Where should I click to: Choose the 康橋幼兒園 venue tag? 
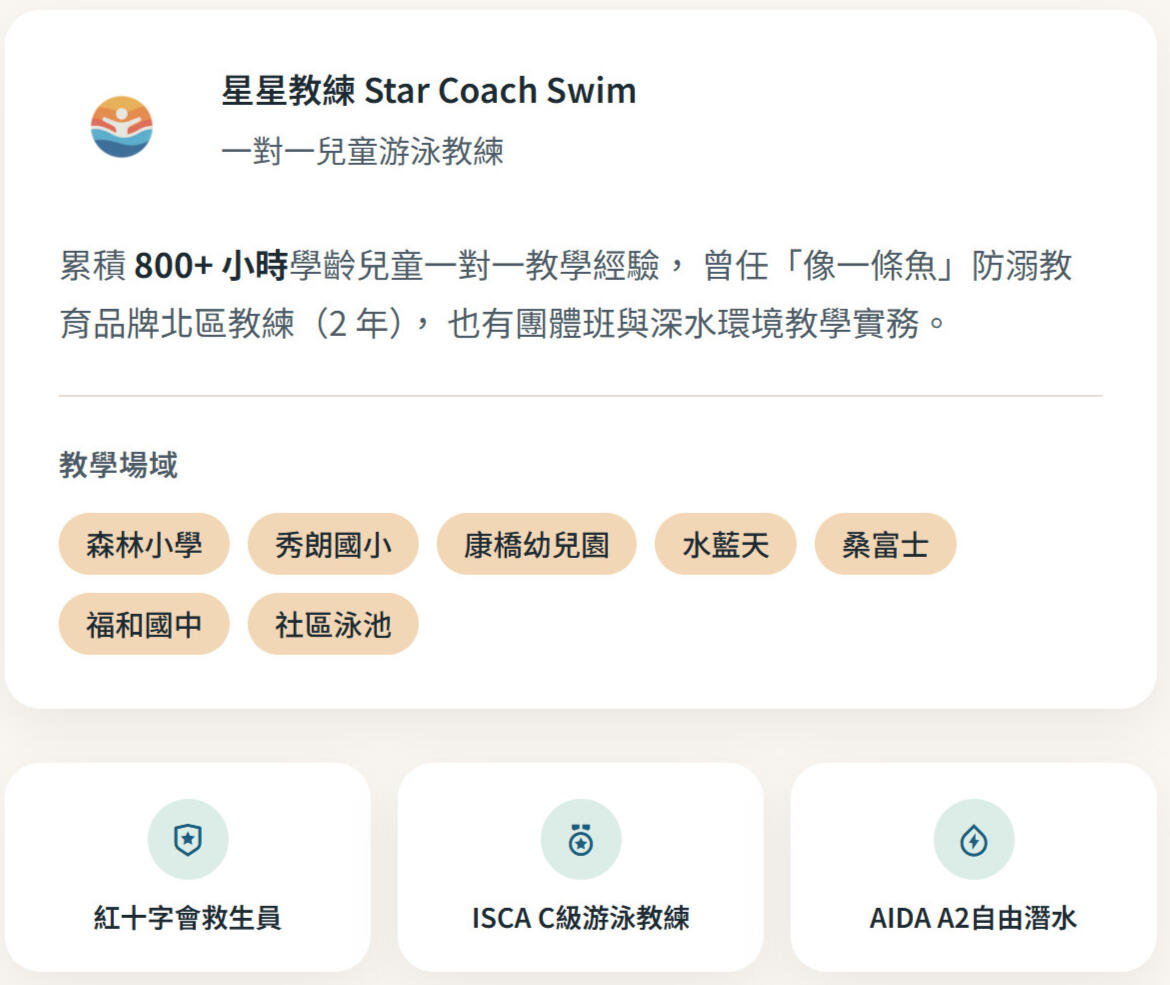click(536, 545)
